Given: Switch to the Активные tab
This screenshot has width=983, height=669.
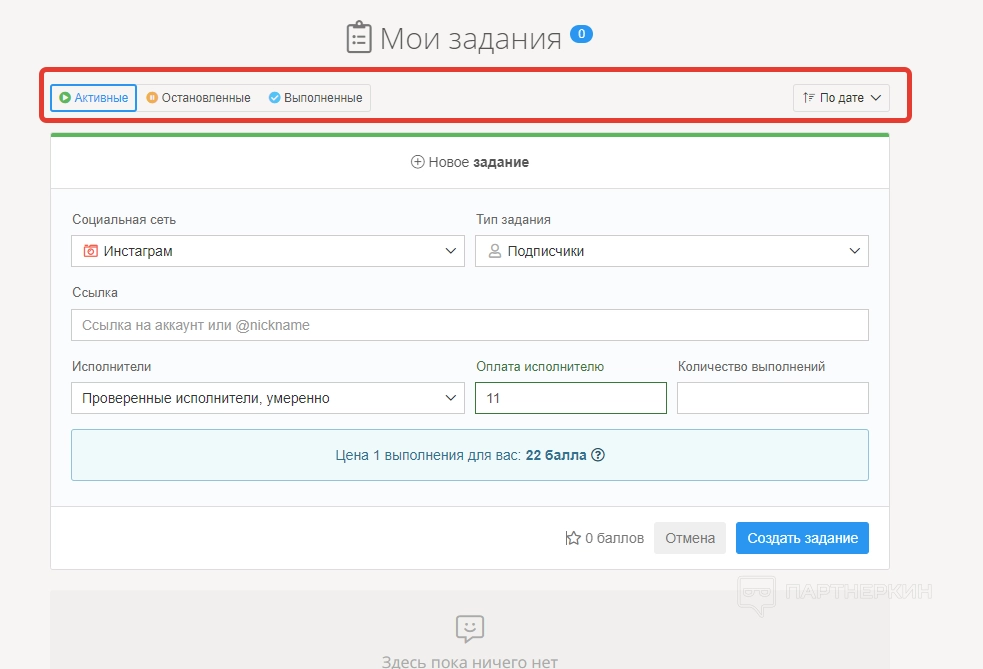Looking at the screenshot, I should point(93,98).
